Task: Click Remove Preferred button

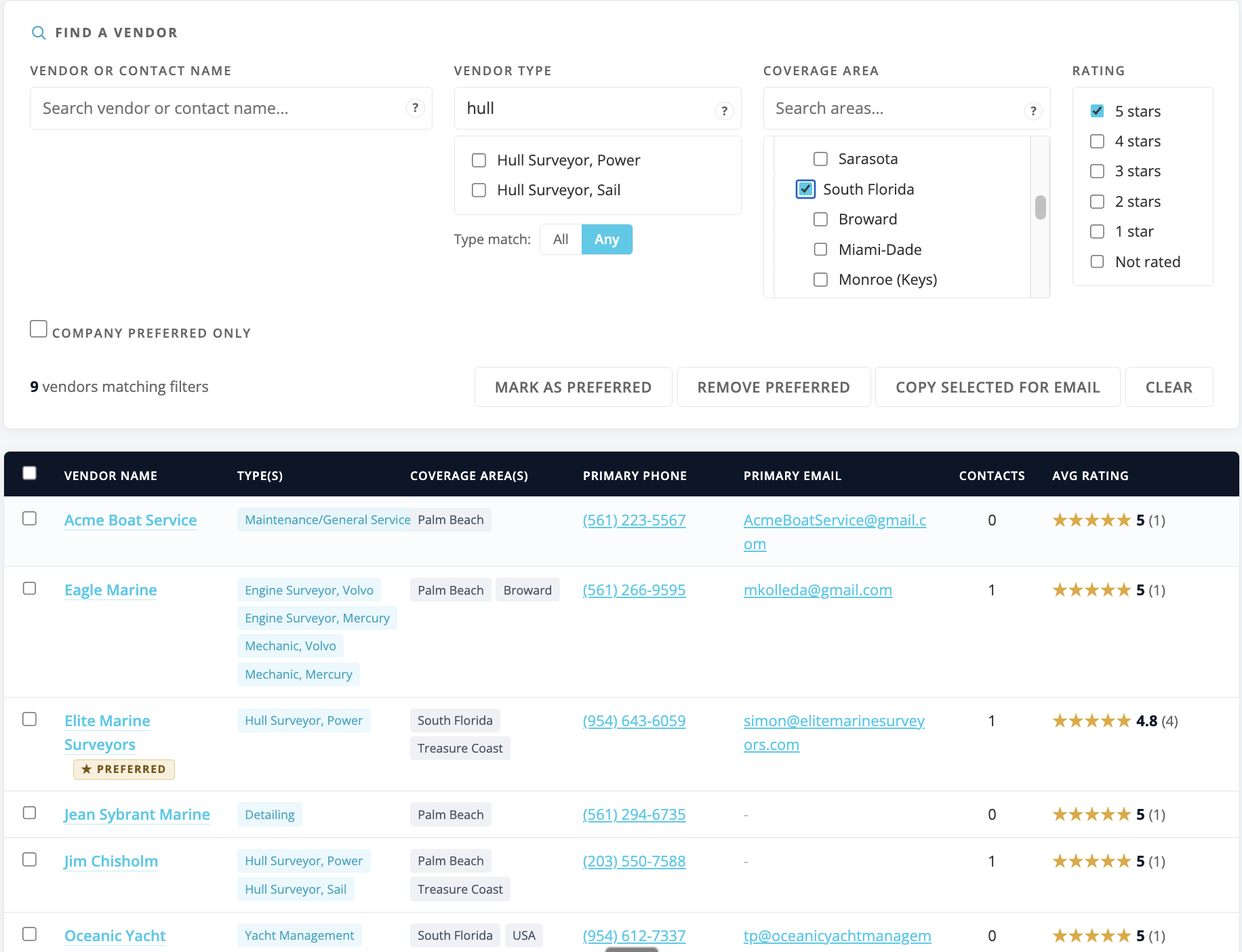Action: 774,387
